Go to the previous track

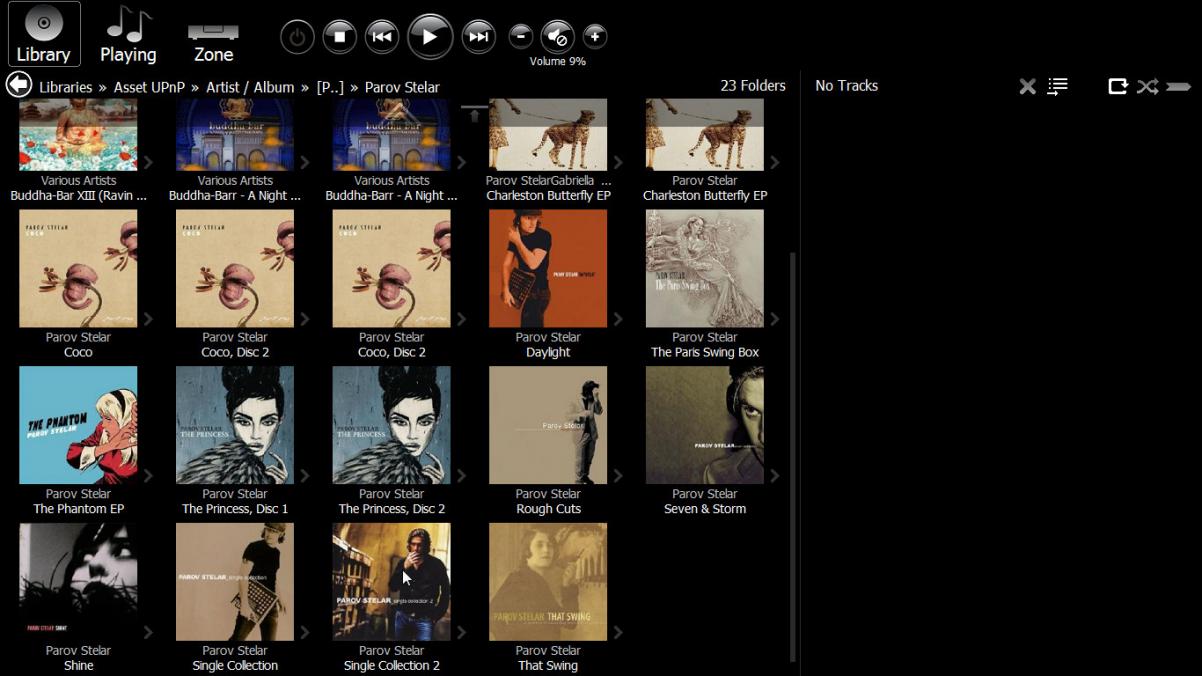pos(381,37)
